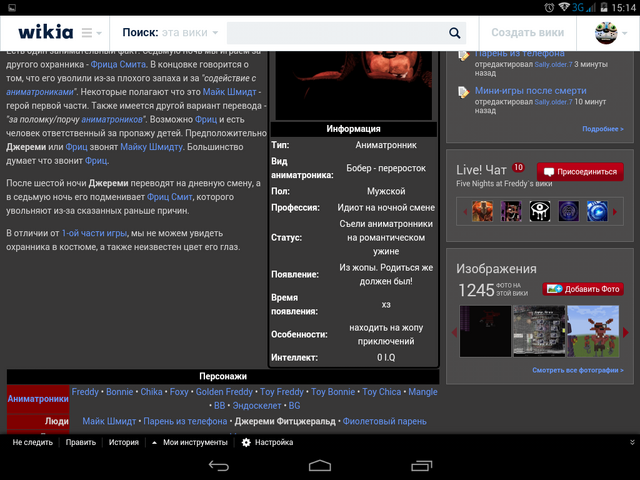Open 'Майк Шмидт' link in article text

[229, 92]
